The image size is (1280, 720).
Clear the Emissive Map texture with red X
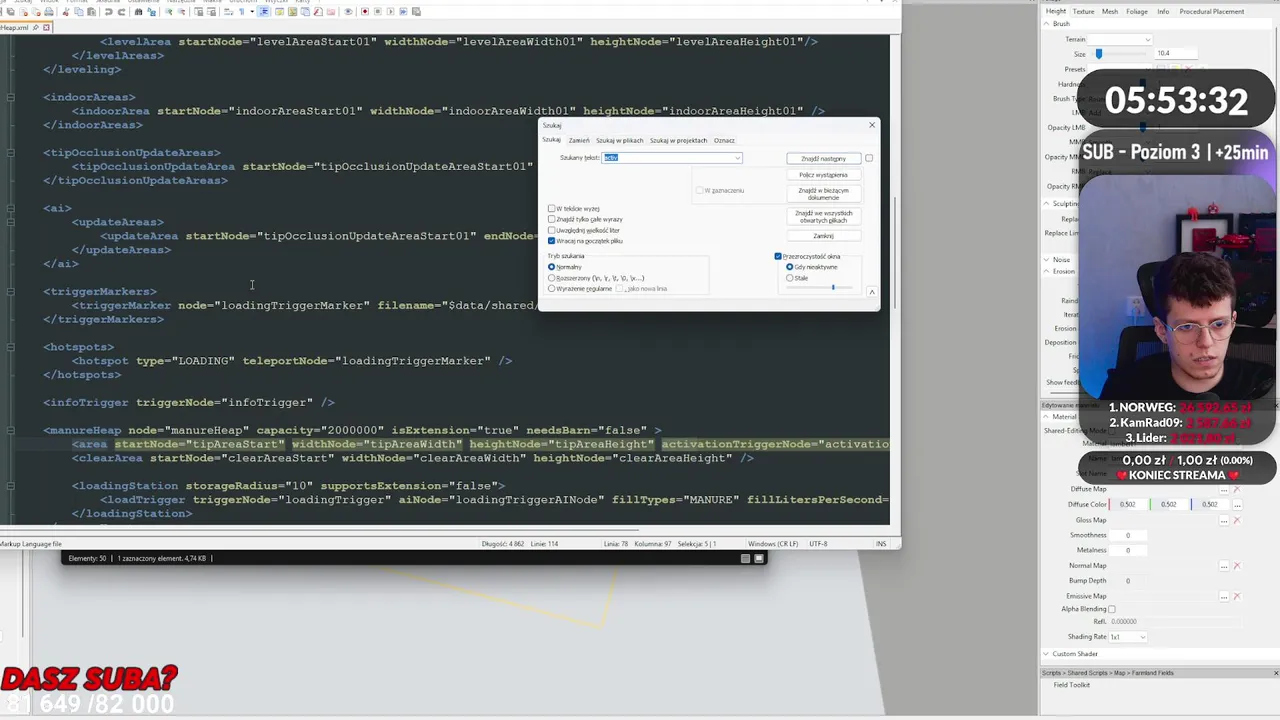1237,596
